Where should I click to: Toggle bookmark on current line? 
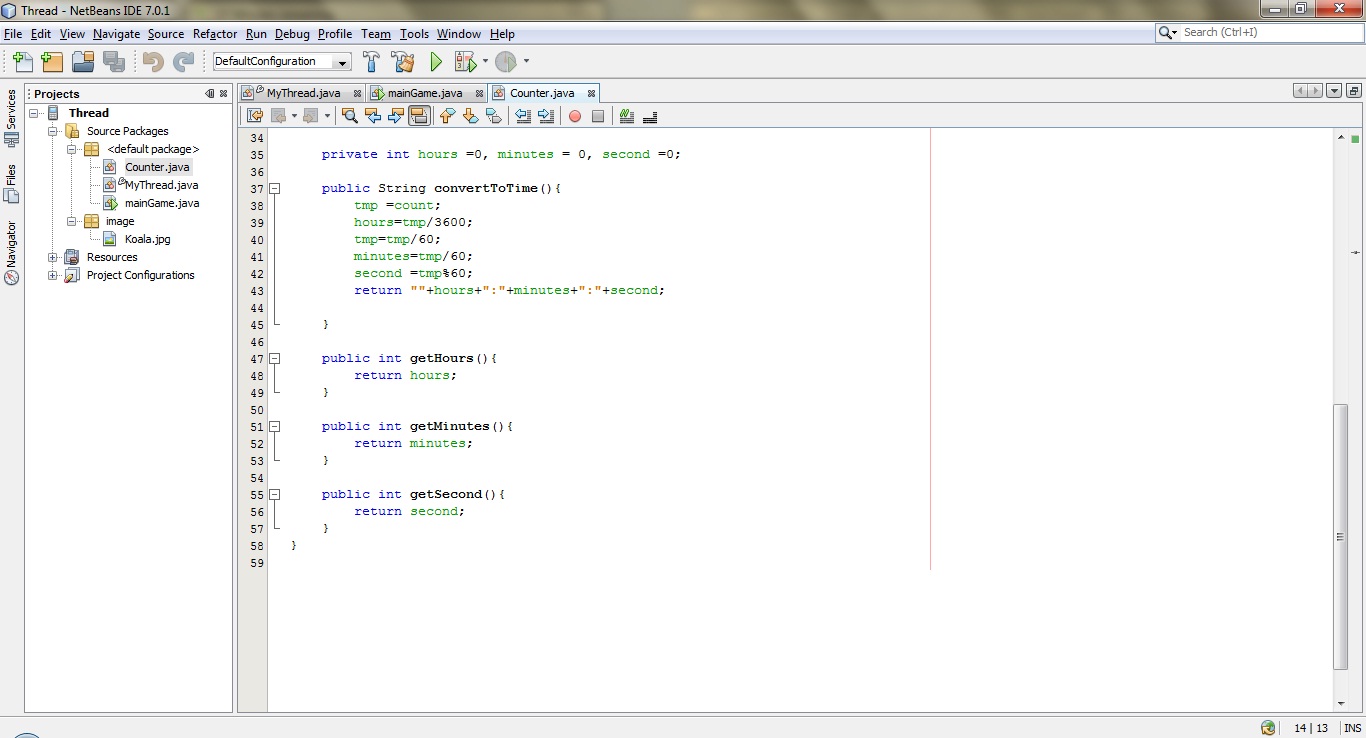pyautogui.click(x=493, y=116)
